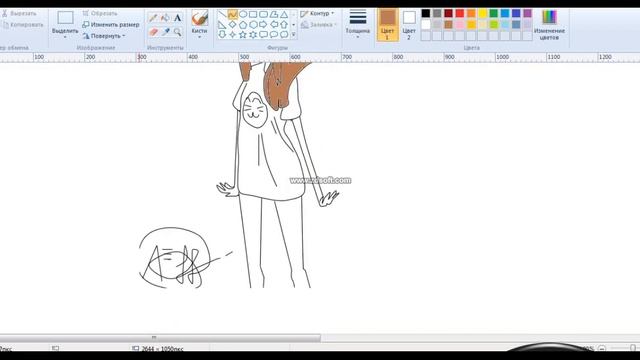640x360 pixels.
Task: Pick the yellow color swatch
Action: 482,13
